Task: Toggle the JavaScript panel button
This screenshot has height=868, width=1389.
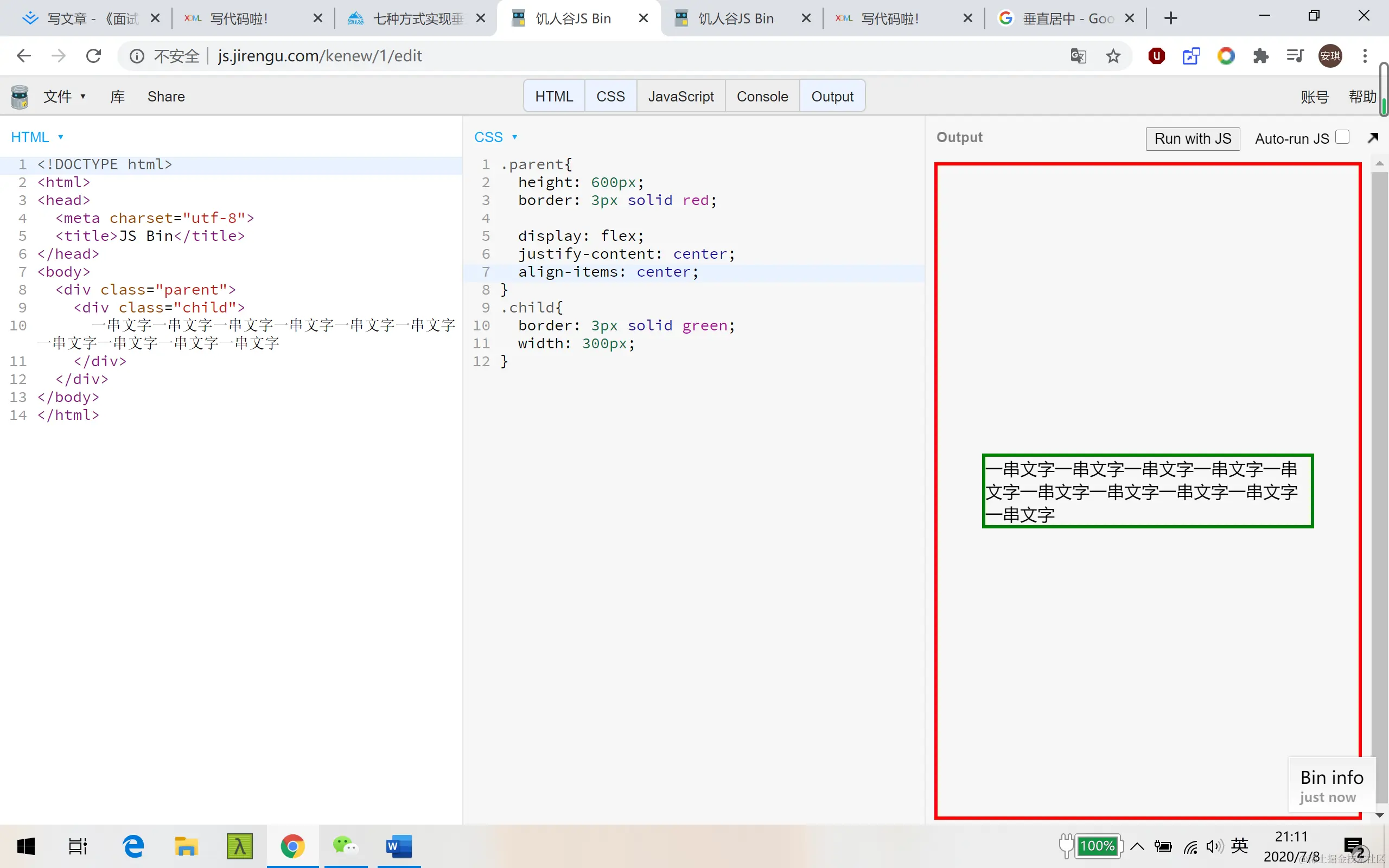Action: [680, 97]
